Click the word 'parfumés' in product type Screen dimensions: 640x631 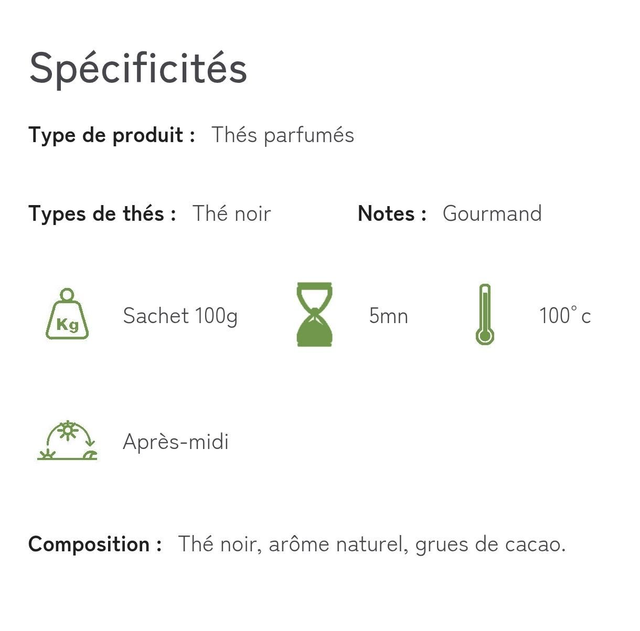click(x=309, y=136)
